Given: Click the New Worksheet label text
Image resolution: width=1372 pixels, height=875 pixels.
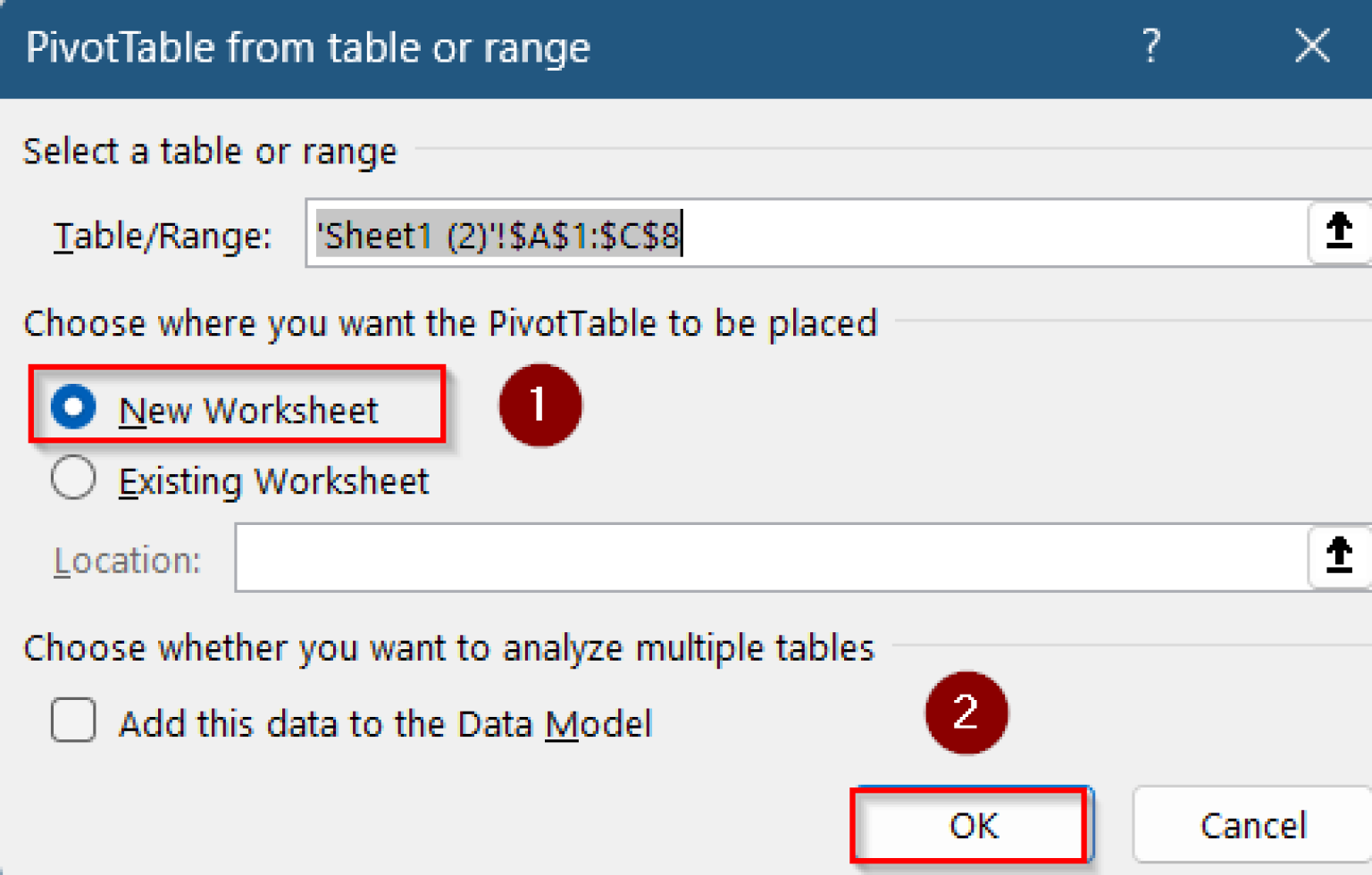Looking at the screenshot, I should [x=249, y=410].
